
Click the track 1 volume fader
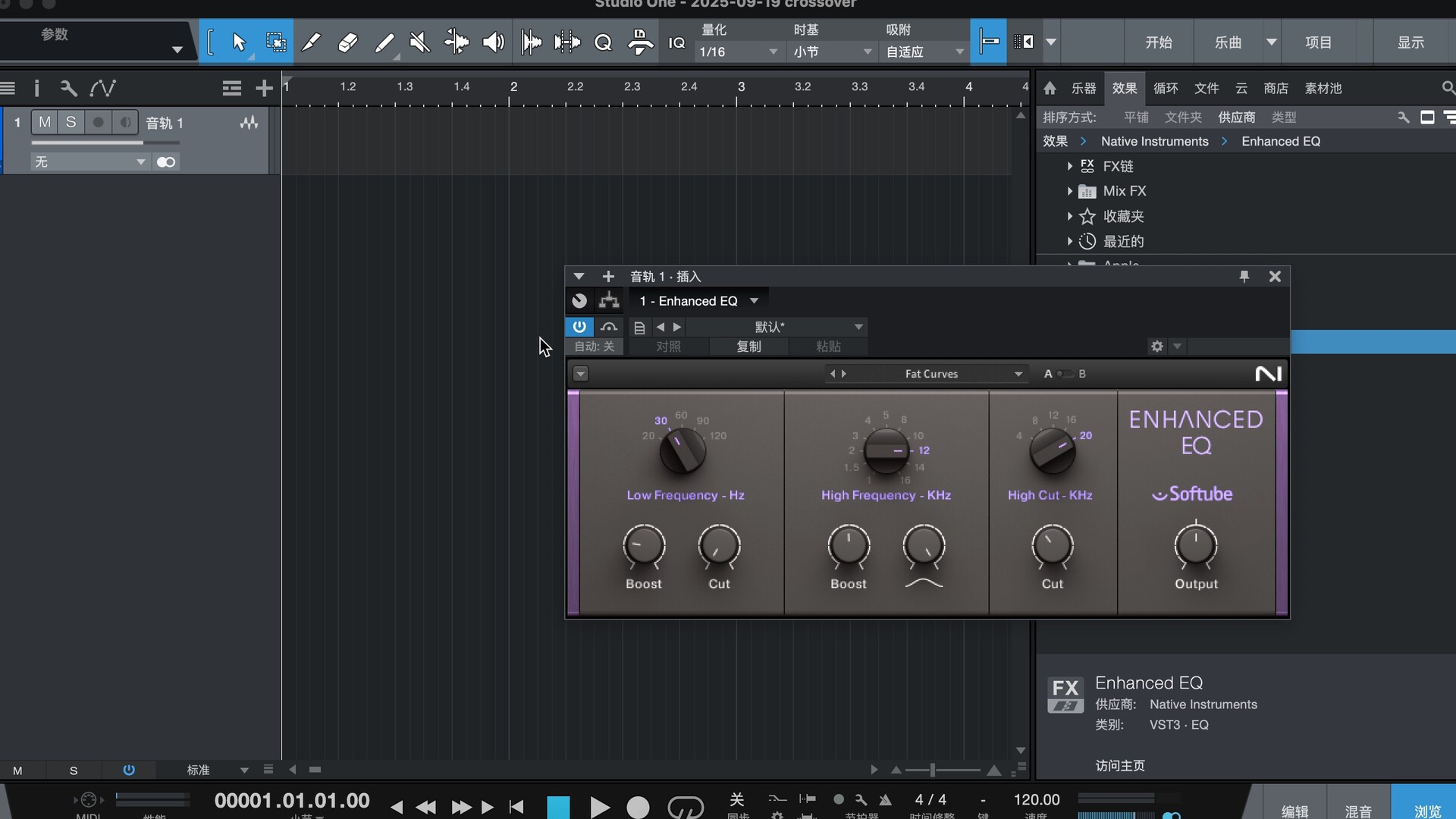click(x=105, y=143)
